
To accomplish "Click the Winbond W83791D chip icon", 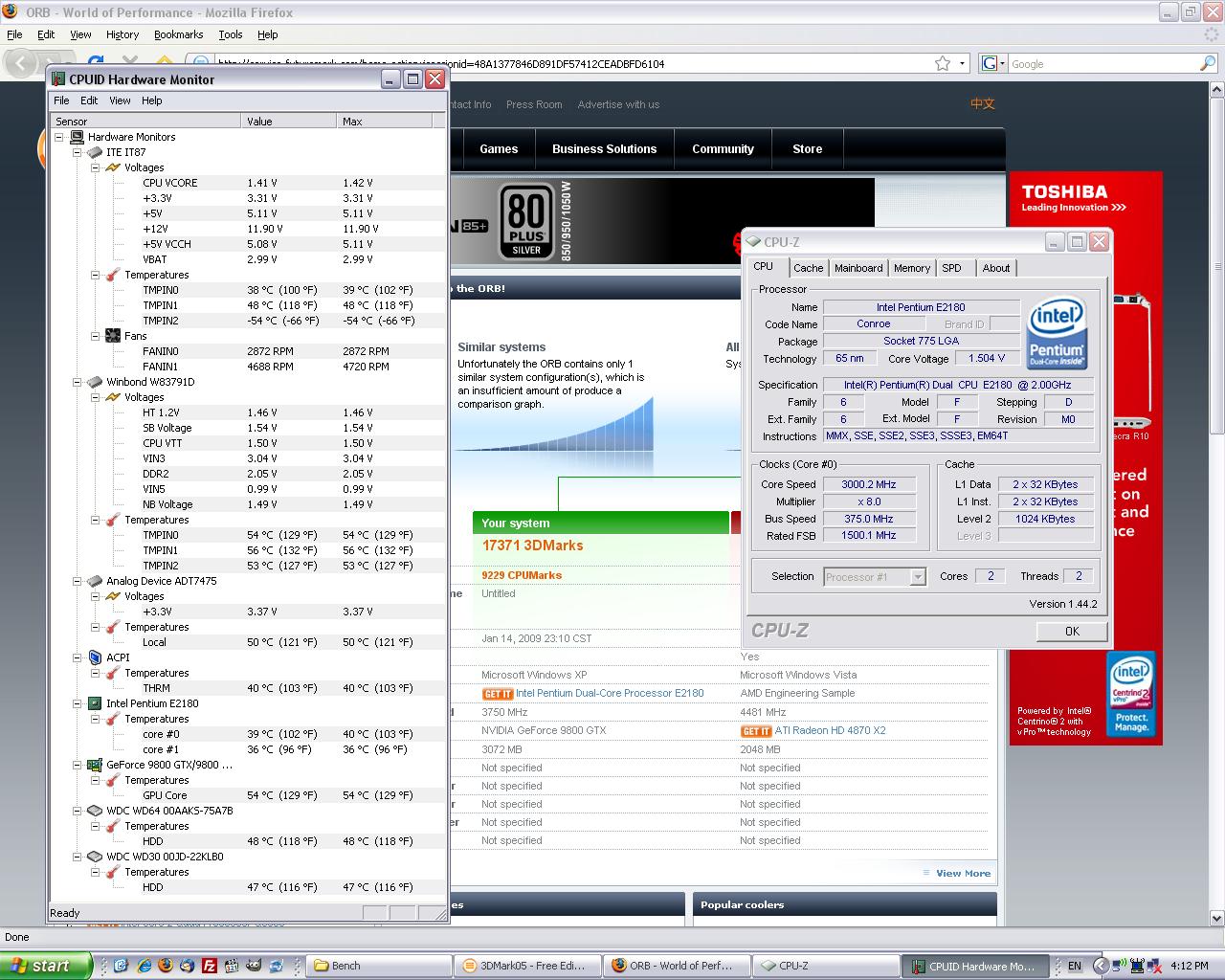I will [x=95, y=382].
